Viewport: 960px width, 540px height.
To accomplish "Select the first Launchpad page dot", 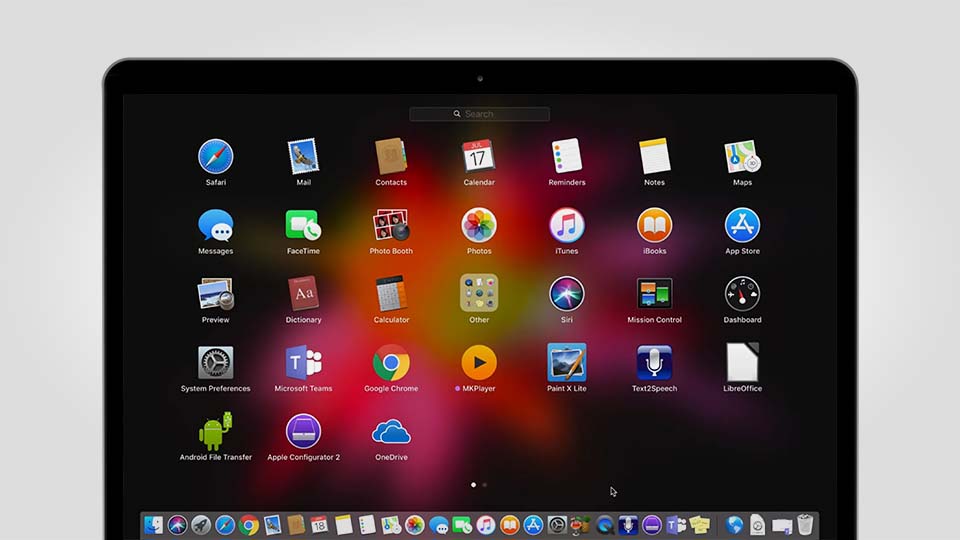I will click(x=473, y=485).
